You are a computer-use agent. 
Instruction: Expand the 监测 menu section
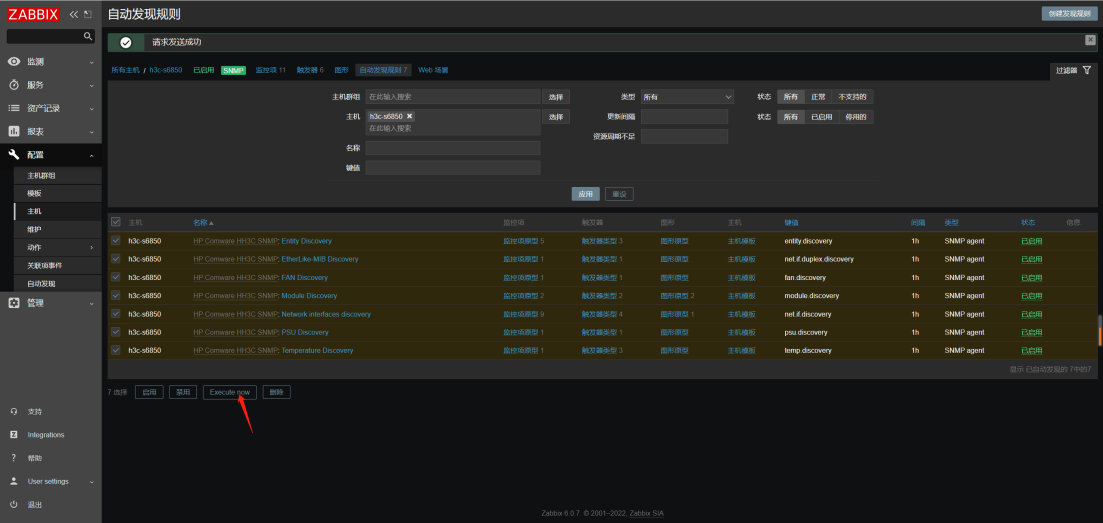pos(91,62)
